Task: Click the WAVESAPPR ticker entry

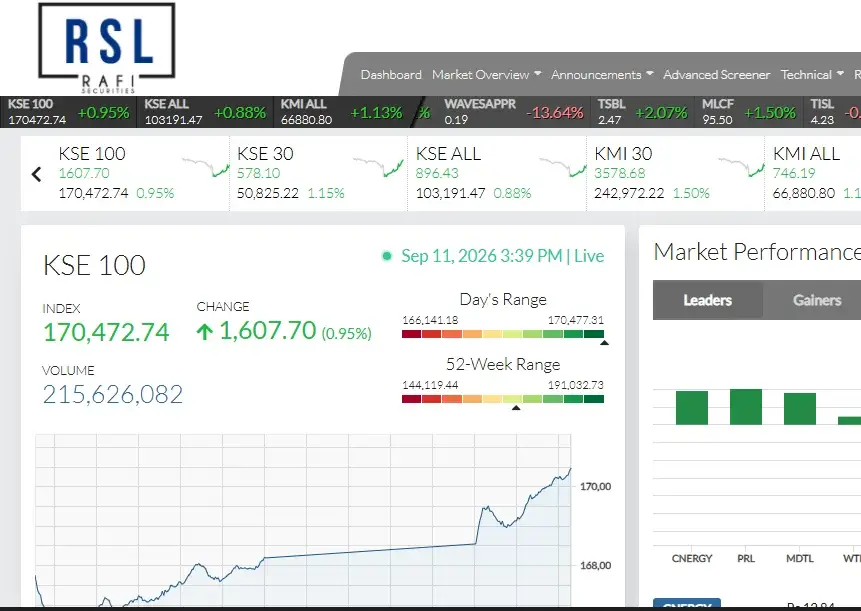Action: 513,112
